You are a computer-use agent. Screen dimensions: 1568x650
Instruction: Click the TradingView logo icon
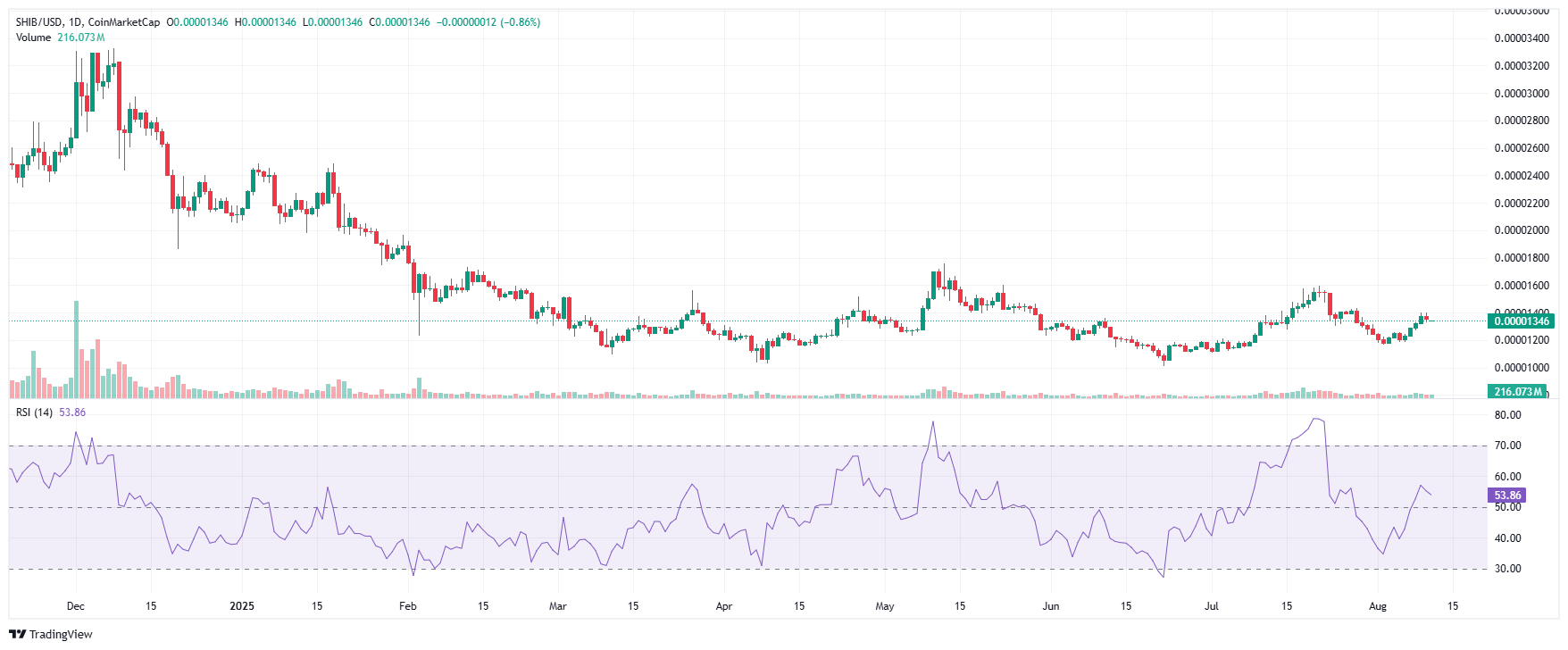coord(17,635)
